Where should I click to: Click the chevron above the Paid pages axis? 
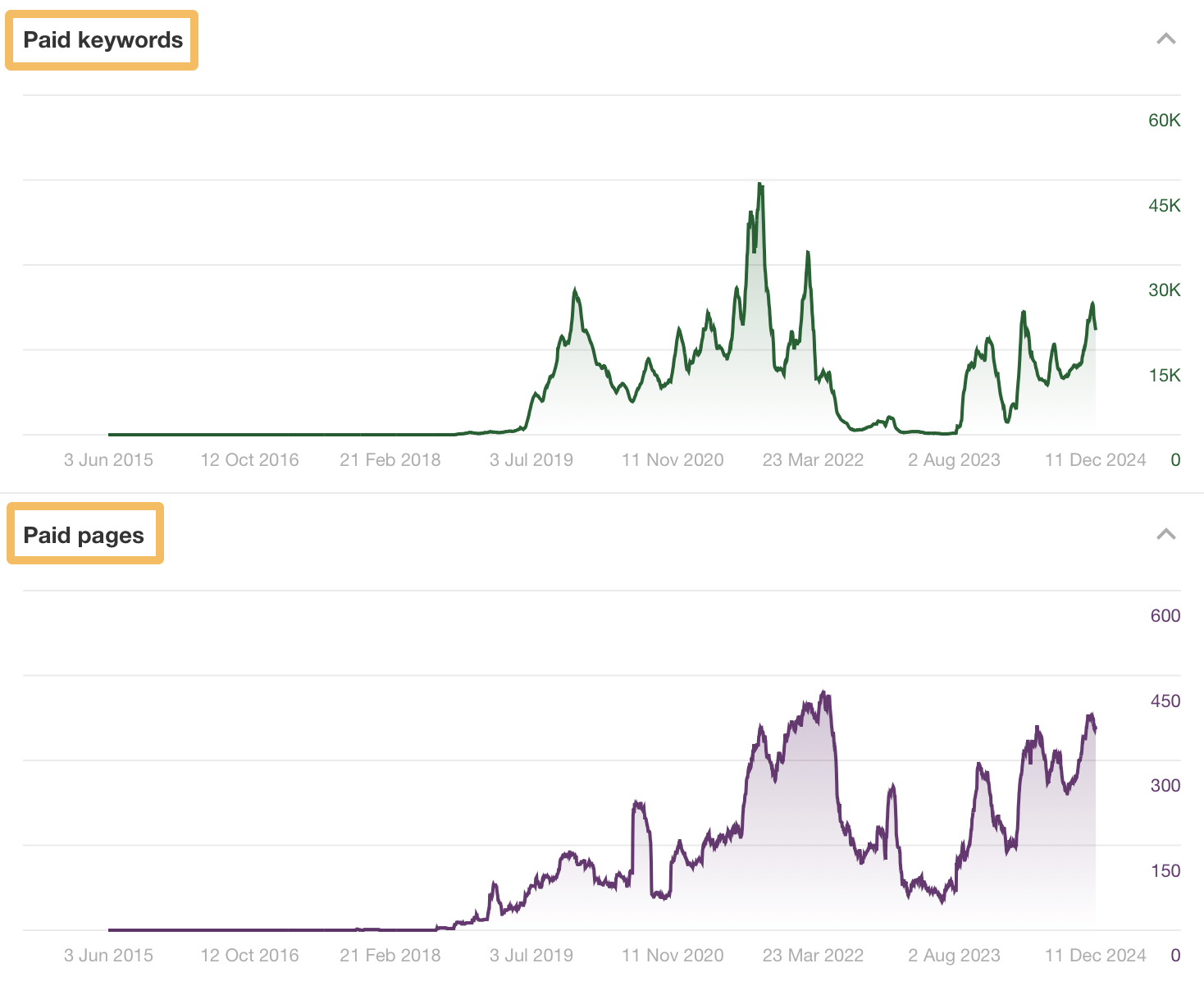[x=1165, y=534]
